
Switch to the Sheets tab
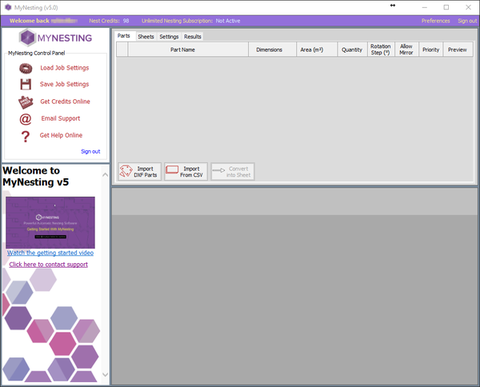[146, 37]
